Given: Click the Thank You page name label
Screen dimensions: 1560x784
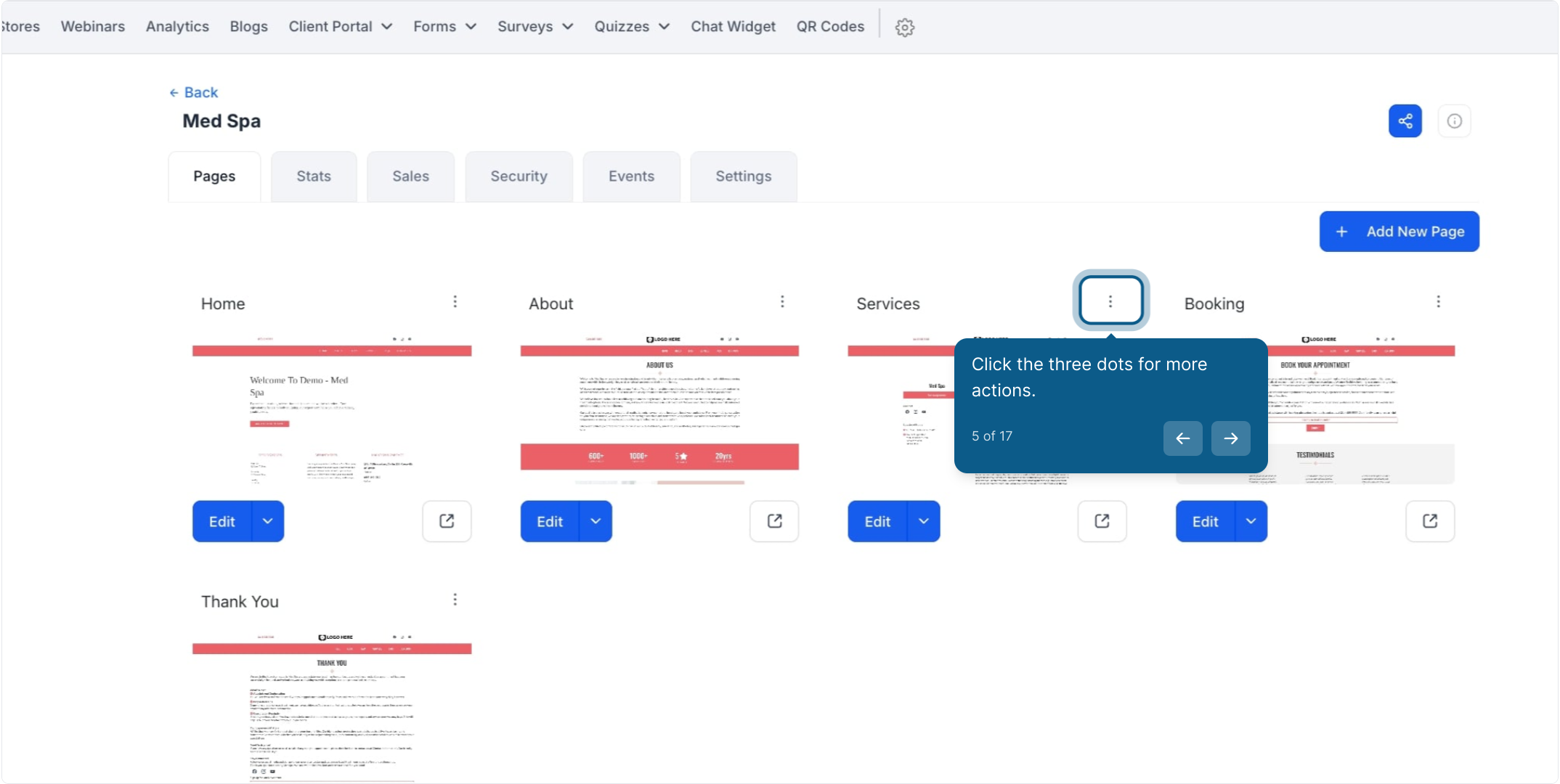Looking at the screenshot, I should [x=240, y=602].
